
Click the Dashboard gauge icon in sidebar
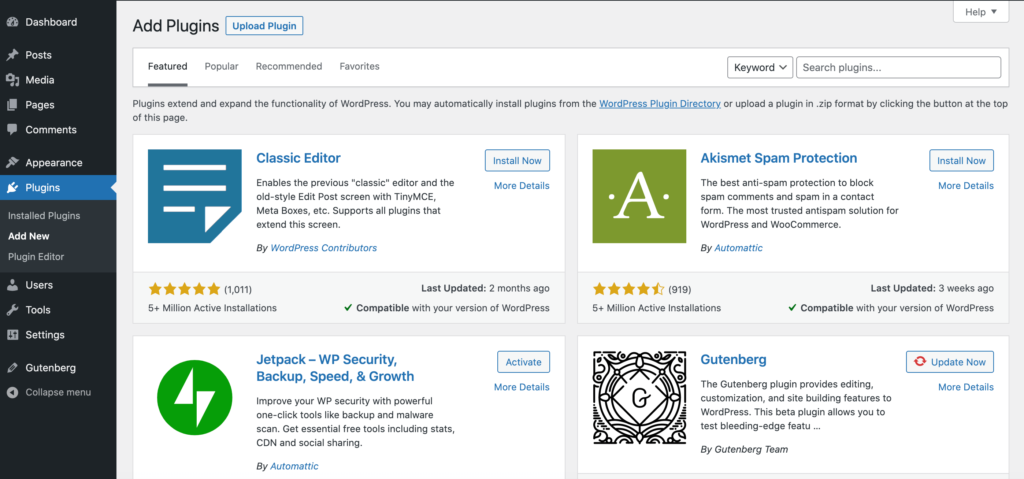click(x=12, y=22)
